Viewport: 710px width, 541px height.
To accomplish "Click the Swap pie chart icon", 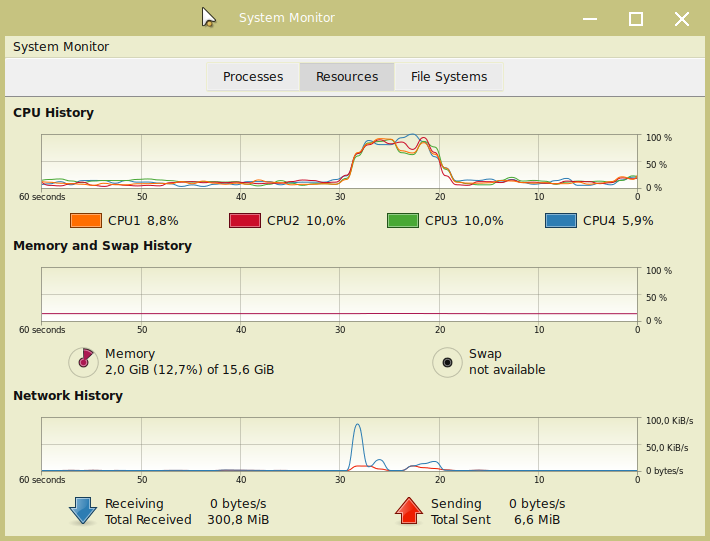I will 447,362.
